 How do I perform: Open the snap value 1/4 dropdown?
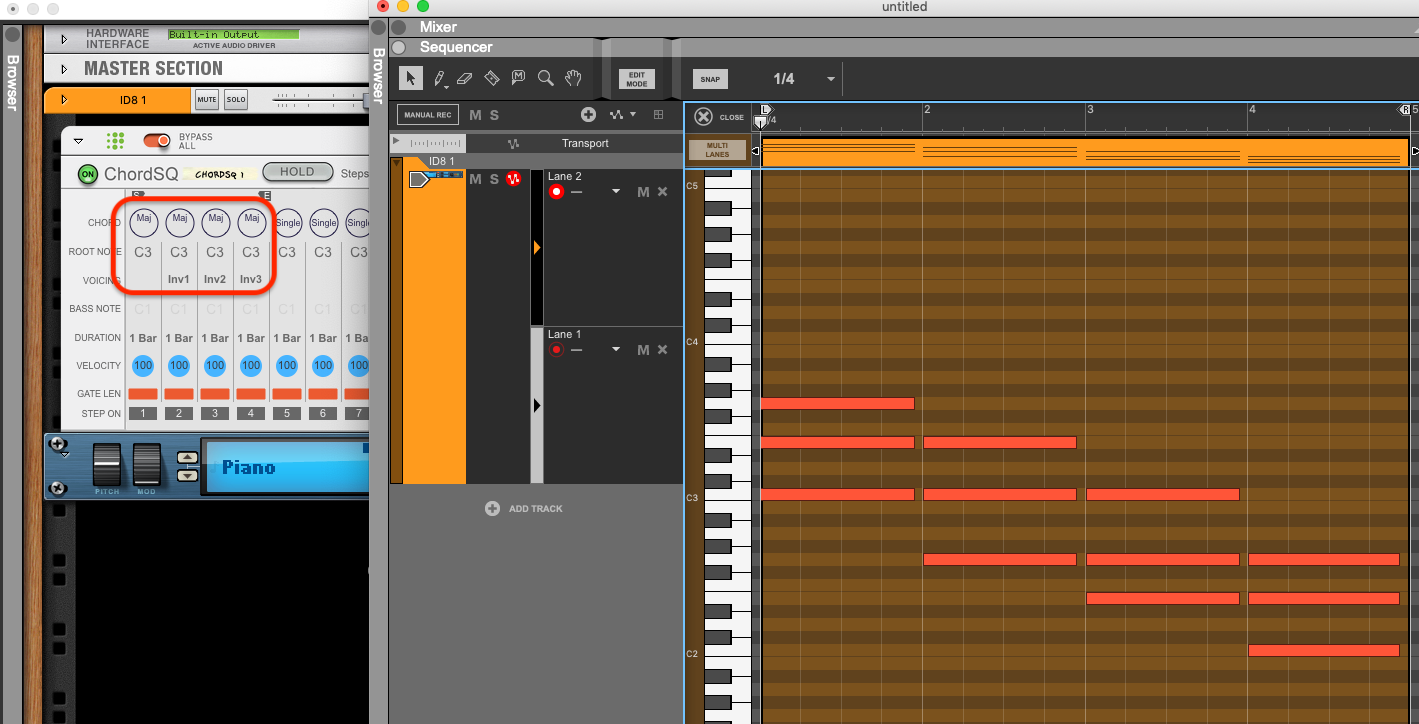click(830, 79)
